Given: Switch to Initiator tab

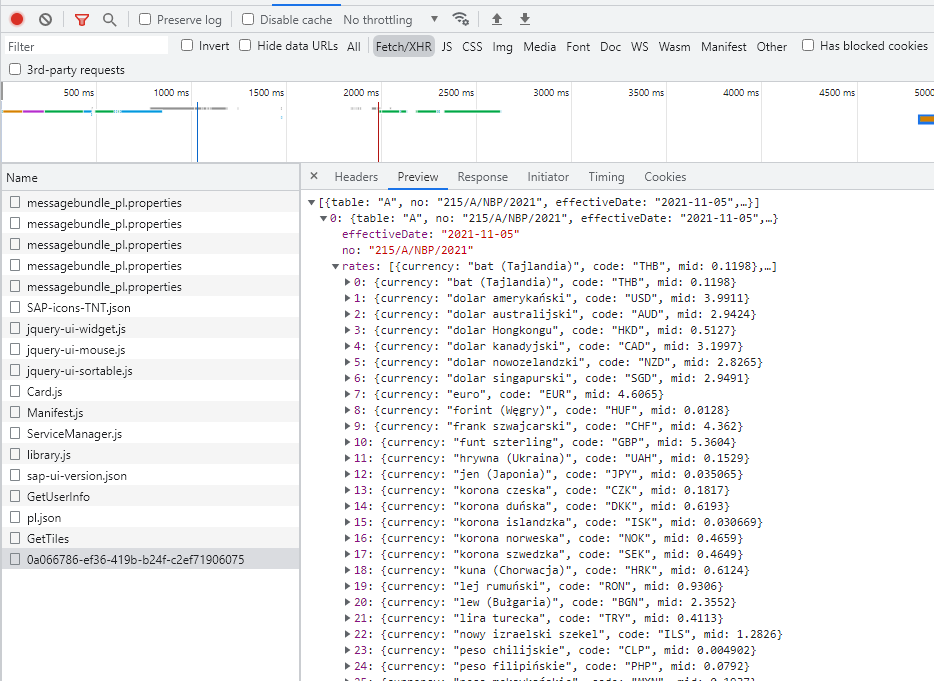Looking at the screenshot, I should click(x=548, y=177).
